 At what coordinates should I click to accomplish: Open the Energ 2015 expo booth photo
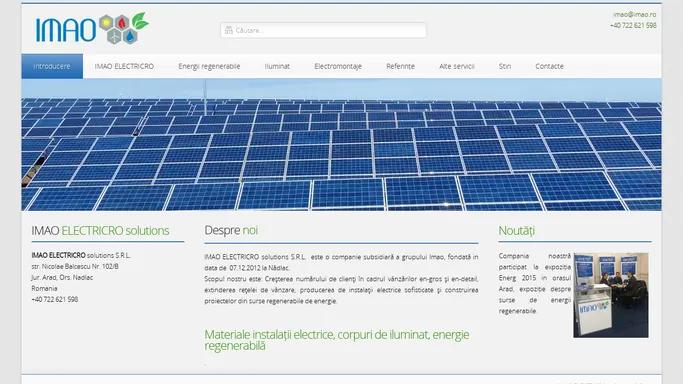(611, 295)
